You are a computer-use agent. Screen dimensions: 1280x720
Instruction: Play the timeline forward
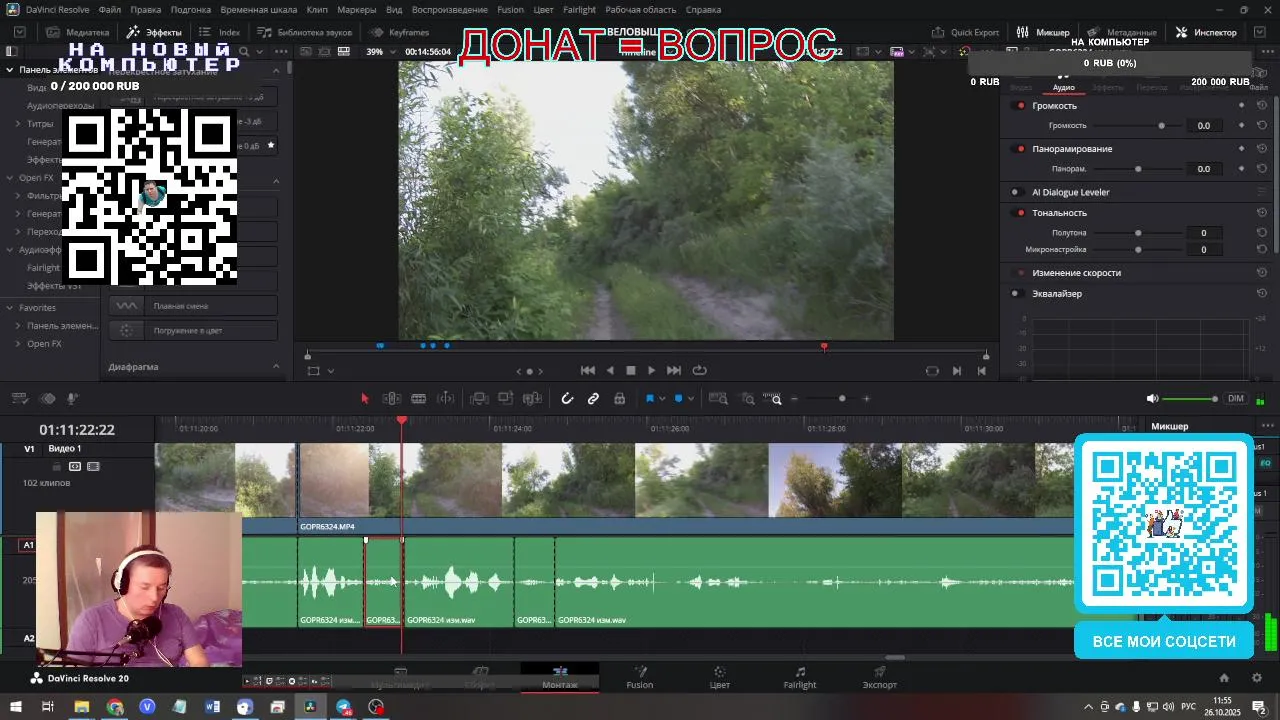[652, 370]
